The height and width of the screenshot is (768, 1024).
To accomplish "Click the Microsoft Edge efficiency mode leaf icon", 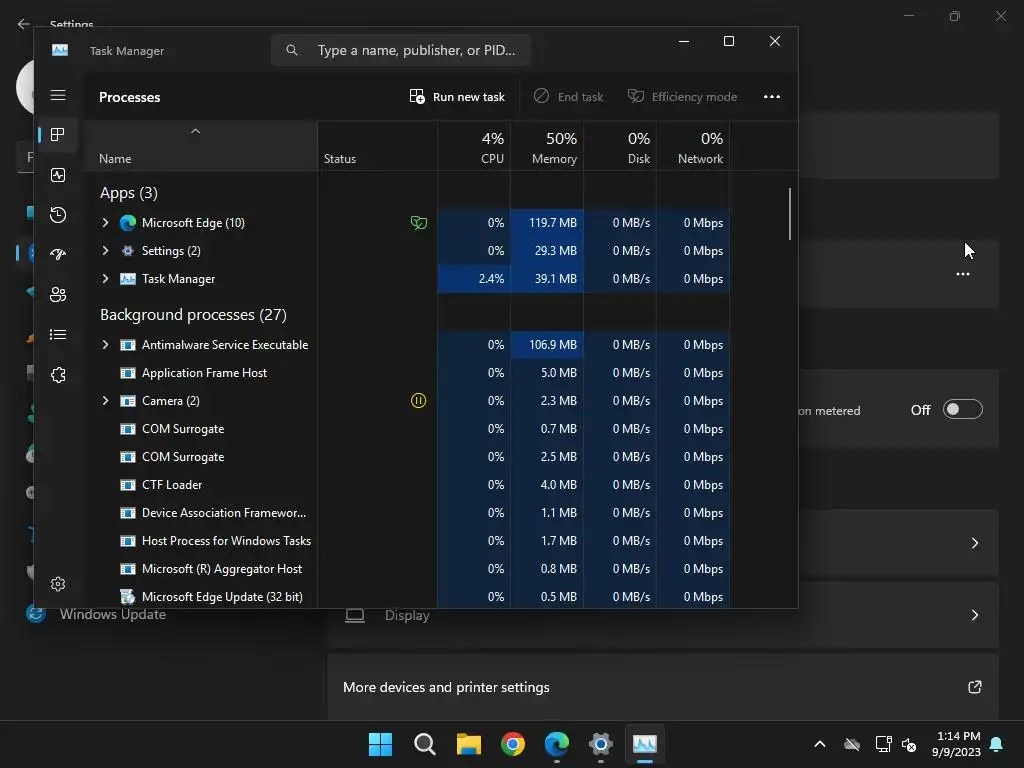I will pyautogui.click(x=419, y=223).
